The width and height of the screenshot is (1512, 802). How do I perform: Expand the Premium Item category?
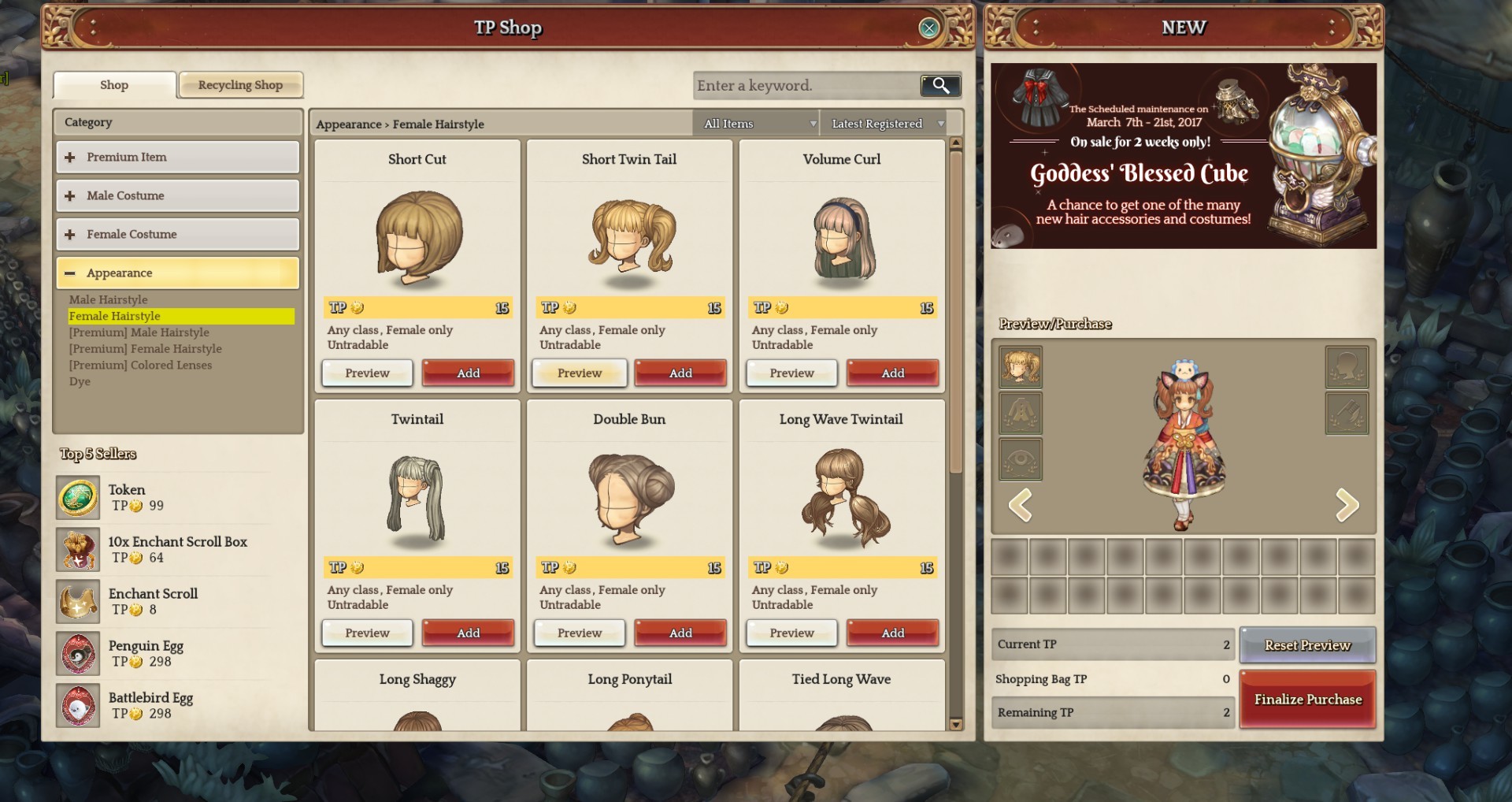pyautogui.click(x=178, y=157)
